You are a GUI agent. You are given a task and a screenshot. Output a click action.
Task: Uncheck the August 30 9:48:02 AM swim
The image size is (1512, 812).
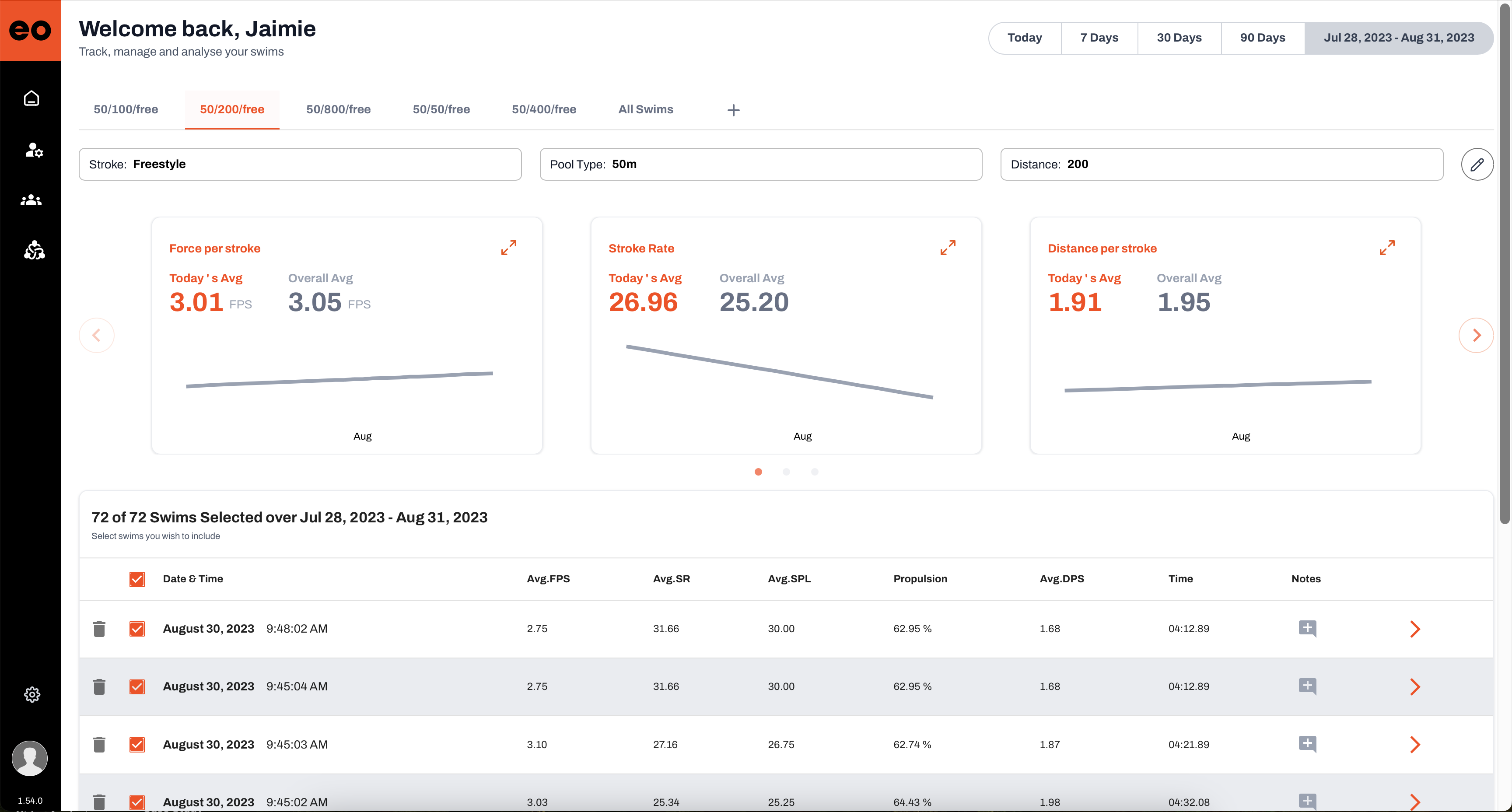[137, 629]
